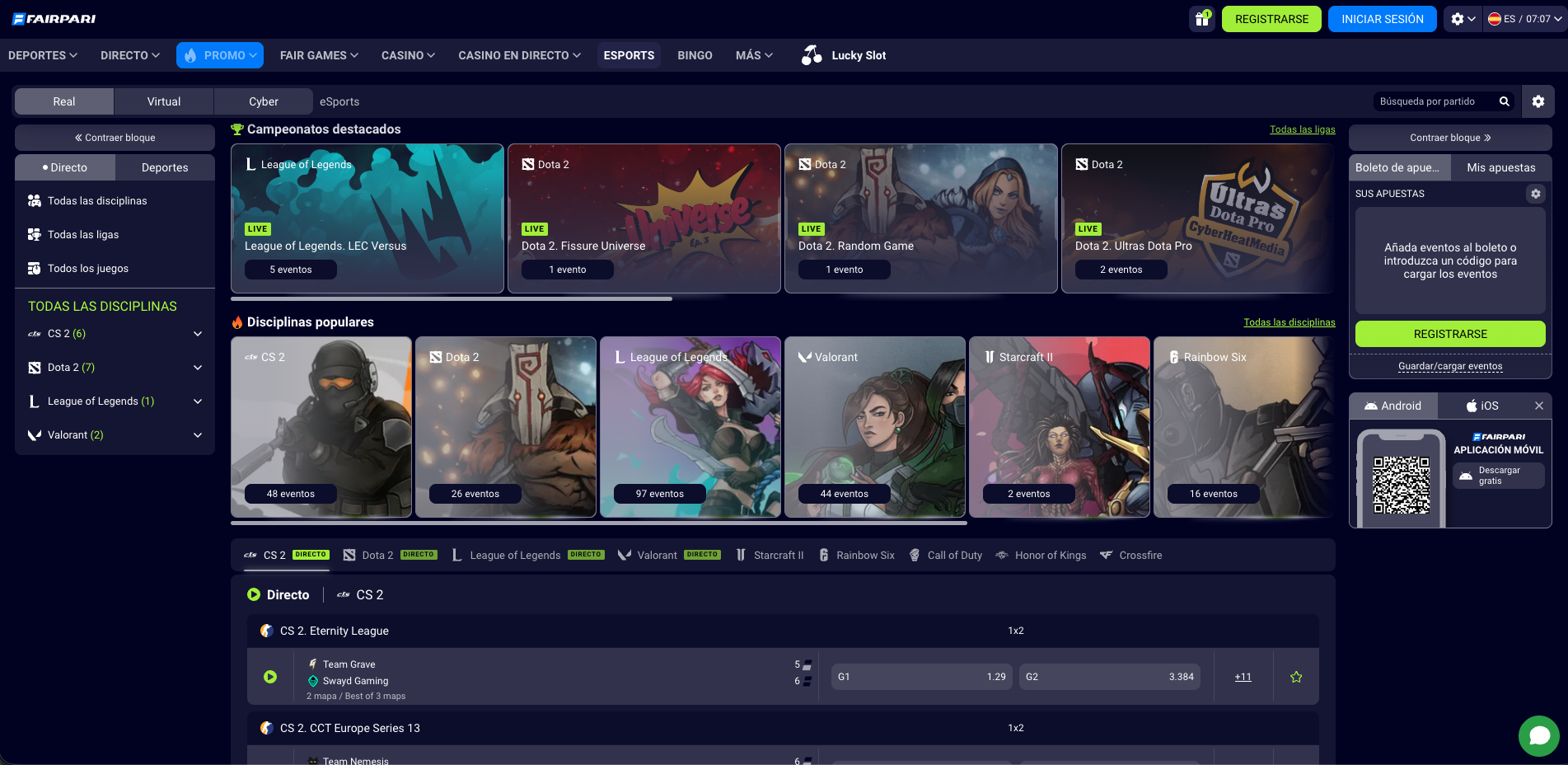
Task: Switch to Virtual mode
Action: click(x=164, y=101)
